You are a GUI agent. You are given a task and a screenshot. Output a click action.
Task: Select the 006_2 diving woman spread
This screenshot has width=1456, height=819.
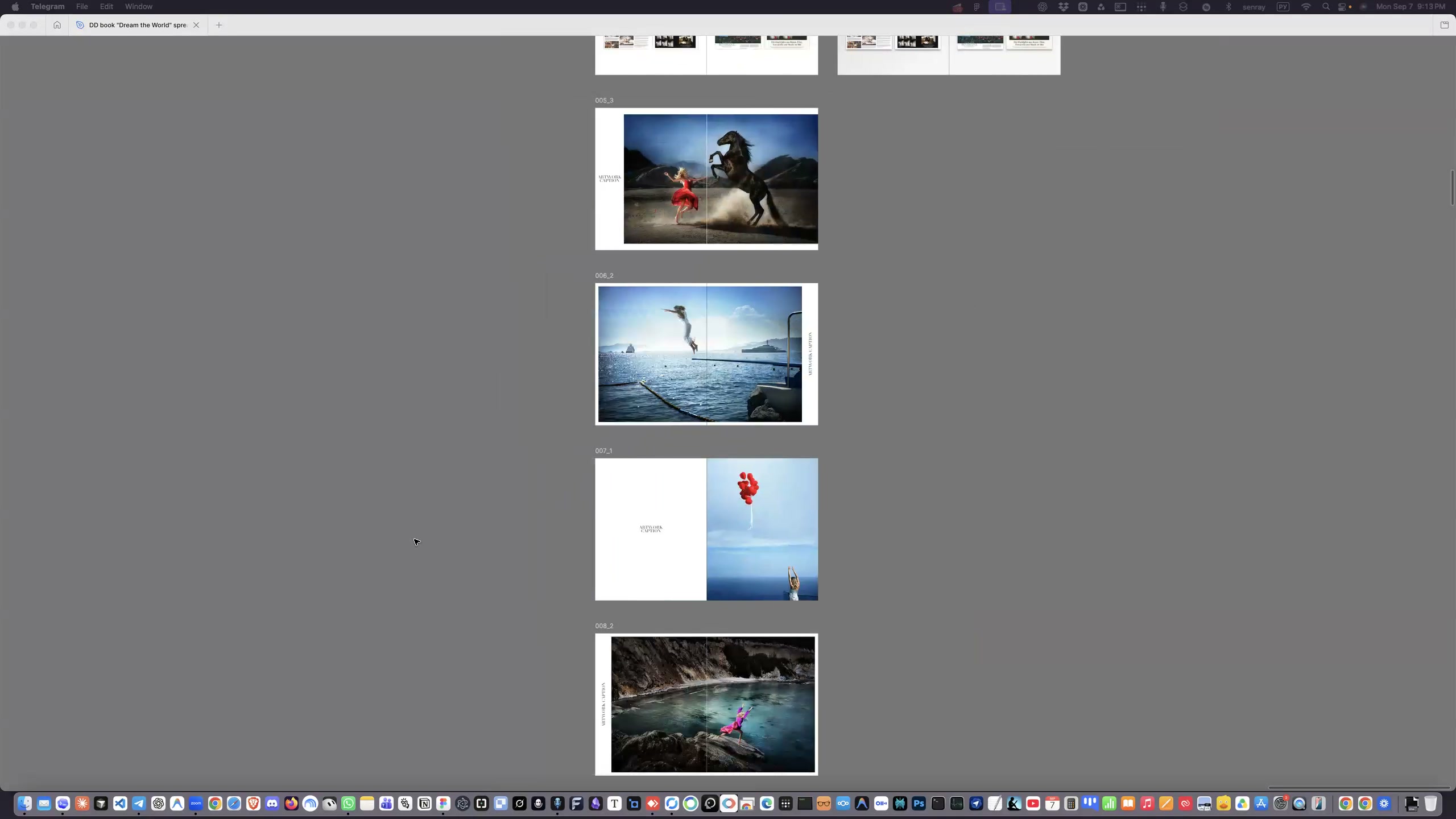706,354
